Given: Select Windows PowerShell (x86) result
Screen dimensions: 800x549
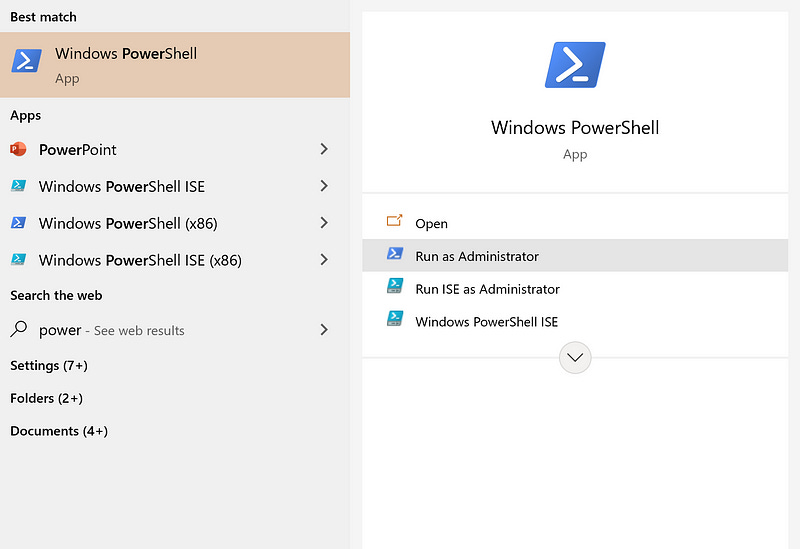Looking at the screenshot, I should point(175,223).
